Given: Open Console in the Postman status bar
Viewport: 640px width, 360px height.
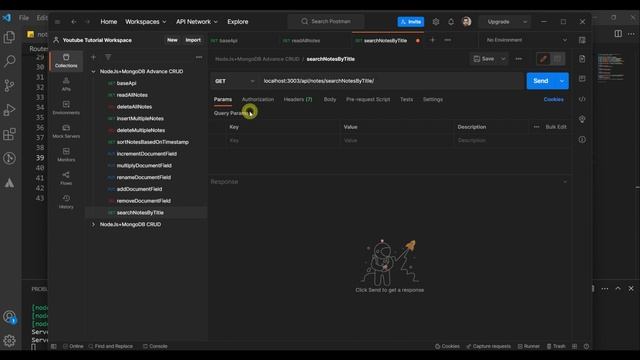Looking at the screenshot, I should pos(155,346).
